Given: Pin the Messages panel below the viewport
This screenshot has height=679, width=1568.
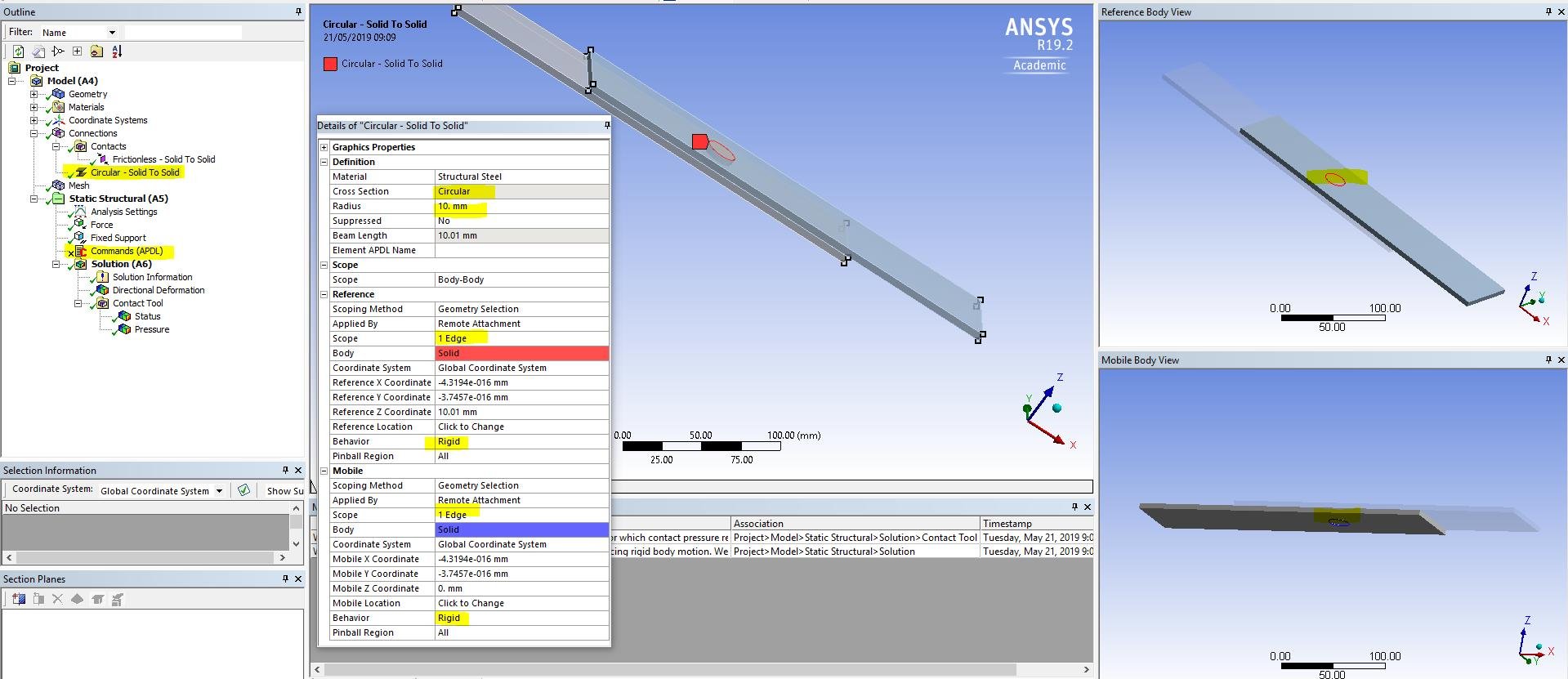Looking at the screenshot, I should tap(1074, 507).
